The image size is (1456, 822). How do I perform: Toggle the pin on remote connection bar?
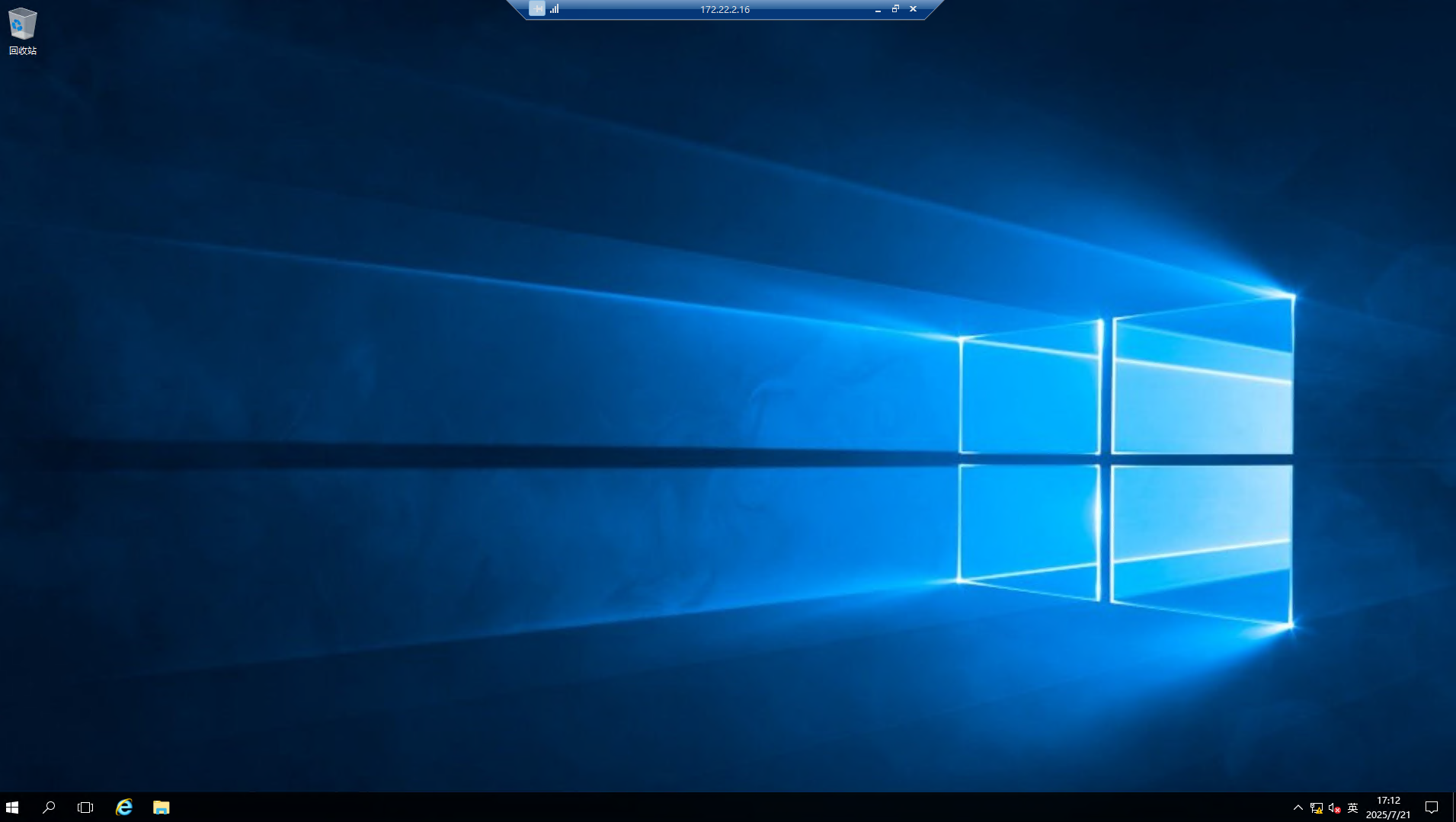537,9
